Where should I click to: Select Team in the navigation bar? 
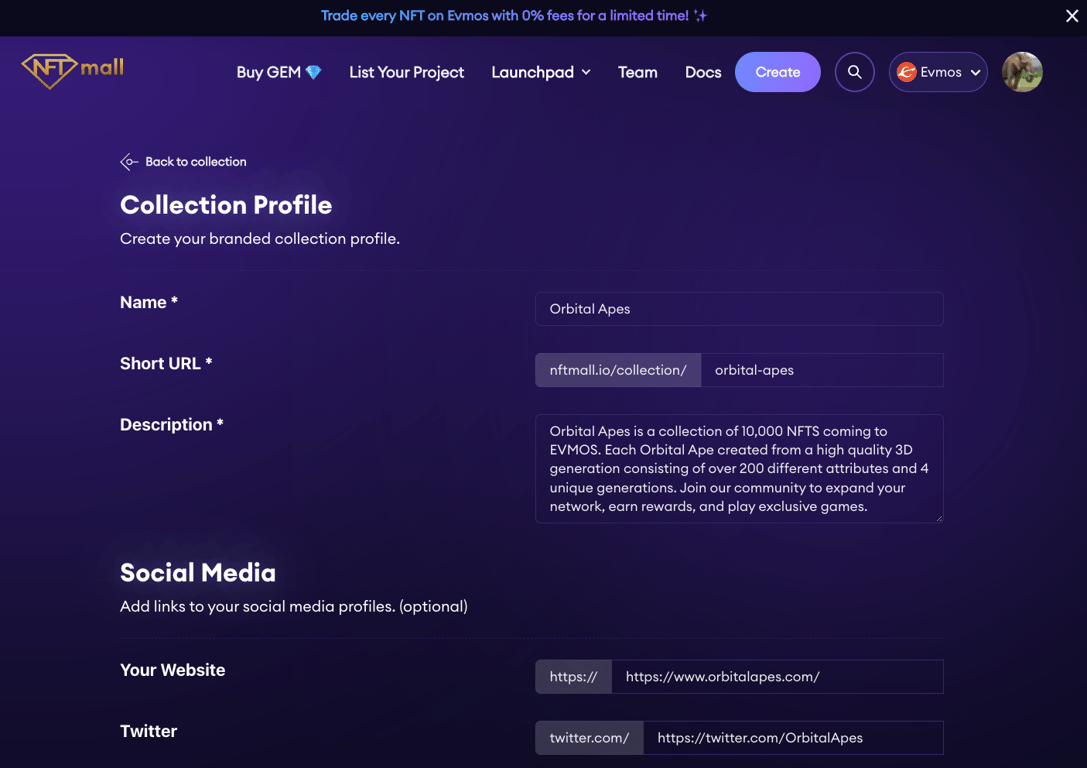click(637, 72)
